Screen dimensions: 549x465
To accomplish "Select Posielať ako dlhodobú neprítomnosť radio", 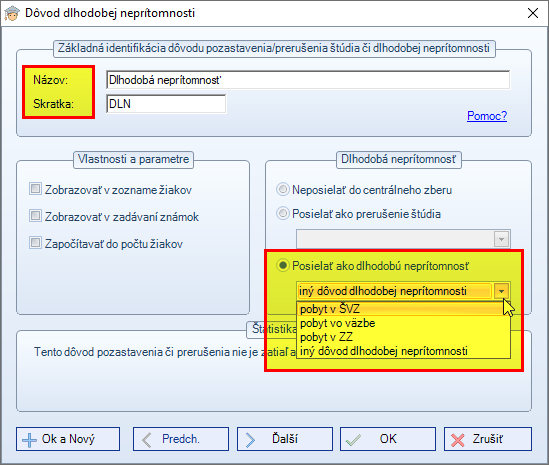I will click(x=283, y=265).
